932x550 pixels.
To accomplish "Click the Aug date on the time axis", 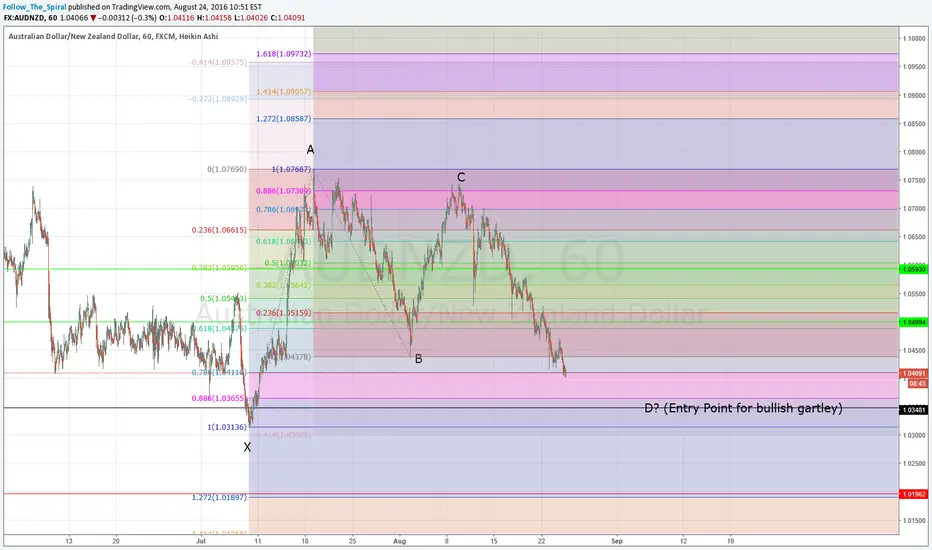I will pyautogui.click(x=399, y=541).
